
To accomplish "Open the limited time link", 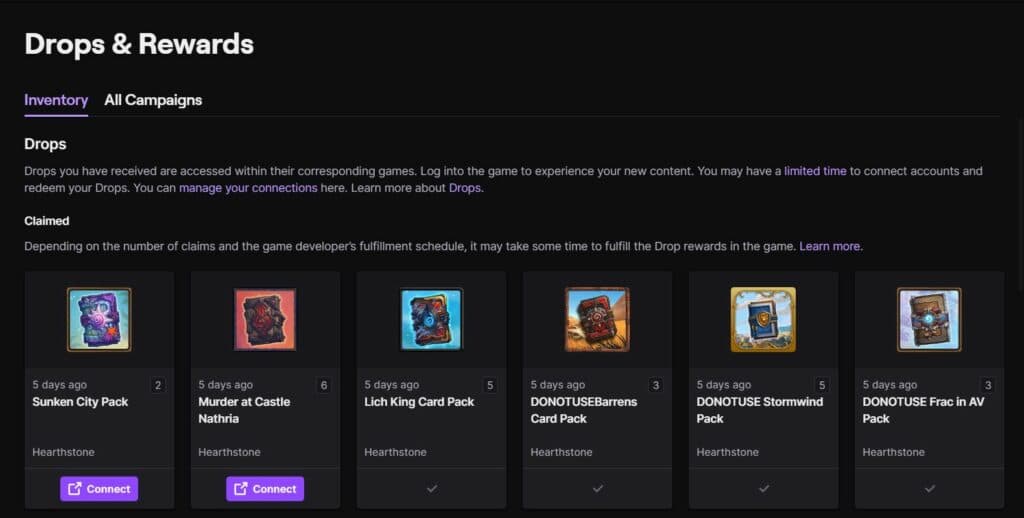I will [815, 171].
